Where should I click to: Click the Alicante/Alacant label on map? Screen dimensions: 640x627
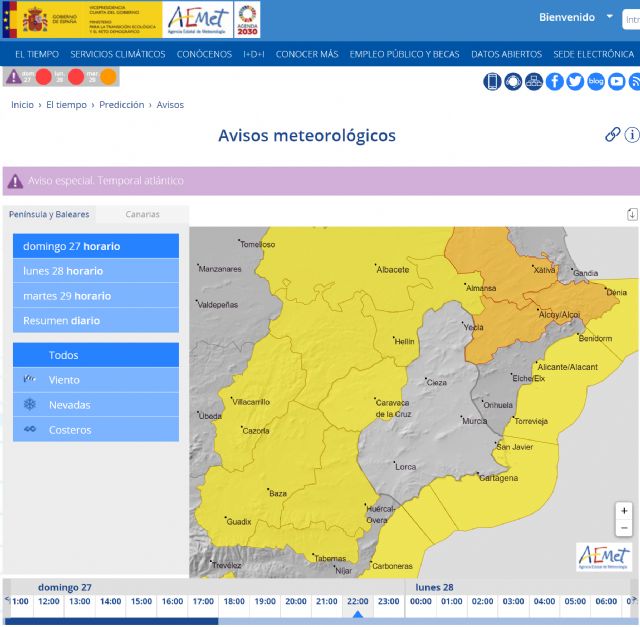[567, 367]
